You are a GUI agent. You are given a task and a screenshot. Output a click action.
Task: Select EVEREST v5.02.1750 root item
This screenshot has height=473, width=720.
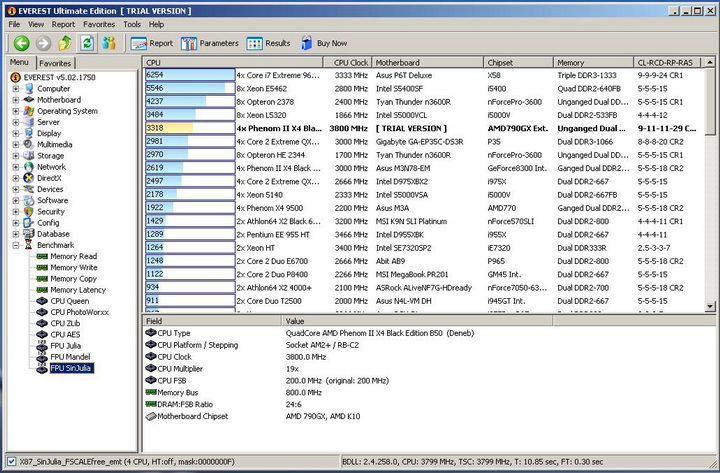pyautogui.click(x=59, y=77)
